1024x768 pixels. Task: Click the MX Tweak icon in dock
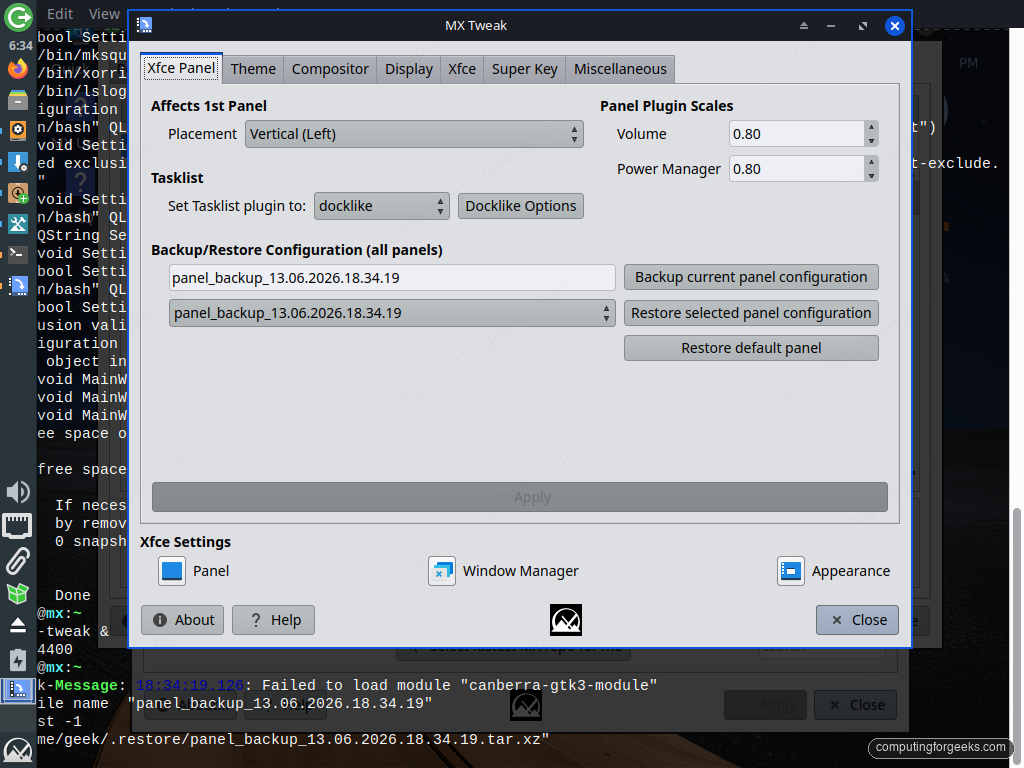[18, 285]
